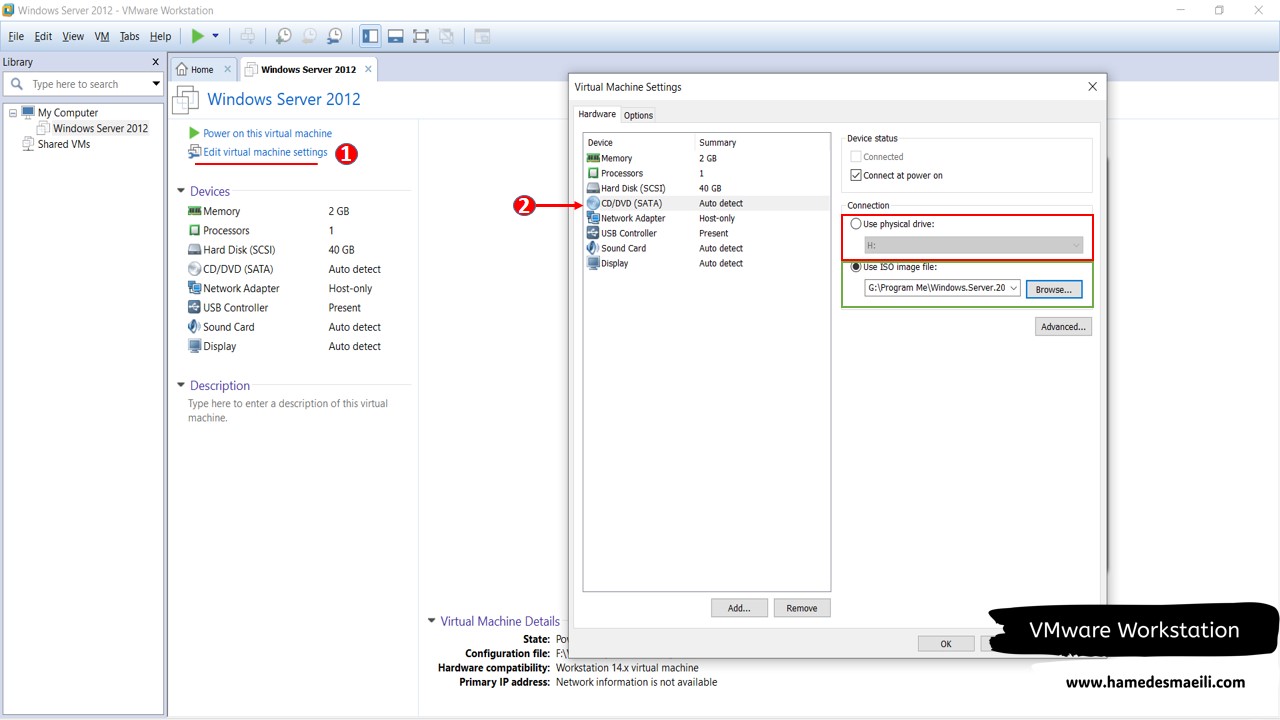1280x720 pixels.
Task: Click the Revert to Snapshot icon
Action: [309, 36]
